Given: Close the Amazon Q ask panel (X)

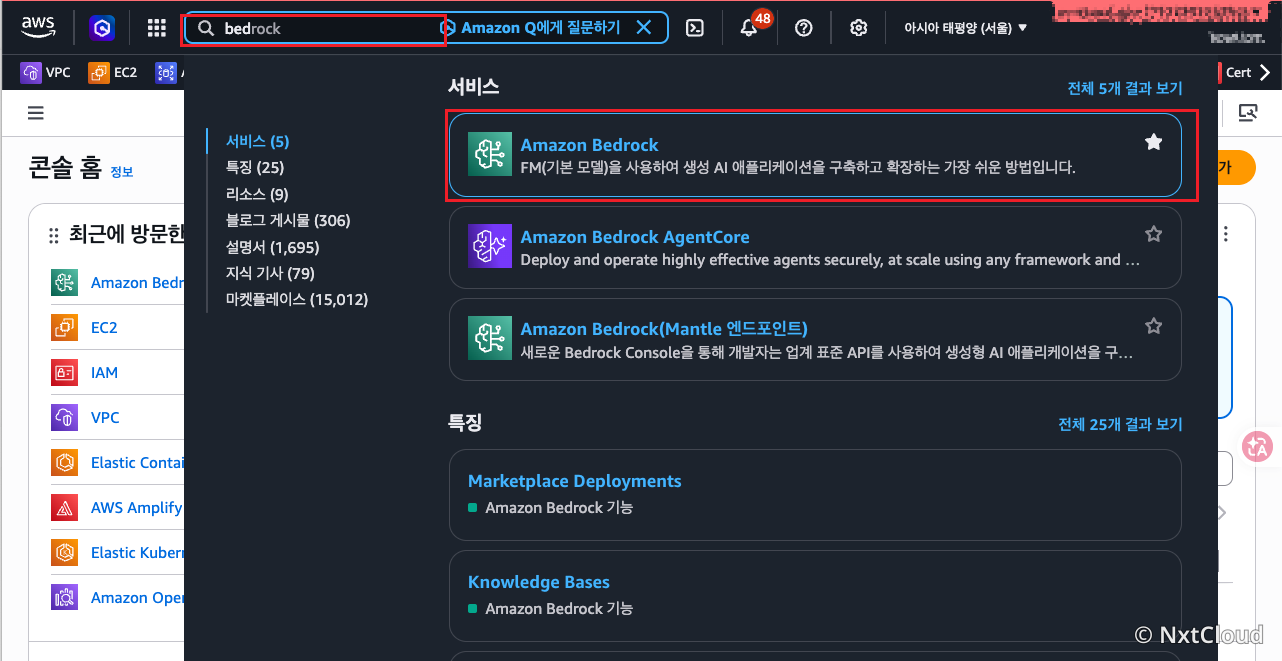Looking at the screenshot, I should click(645, 28).
